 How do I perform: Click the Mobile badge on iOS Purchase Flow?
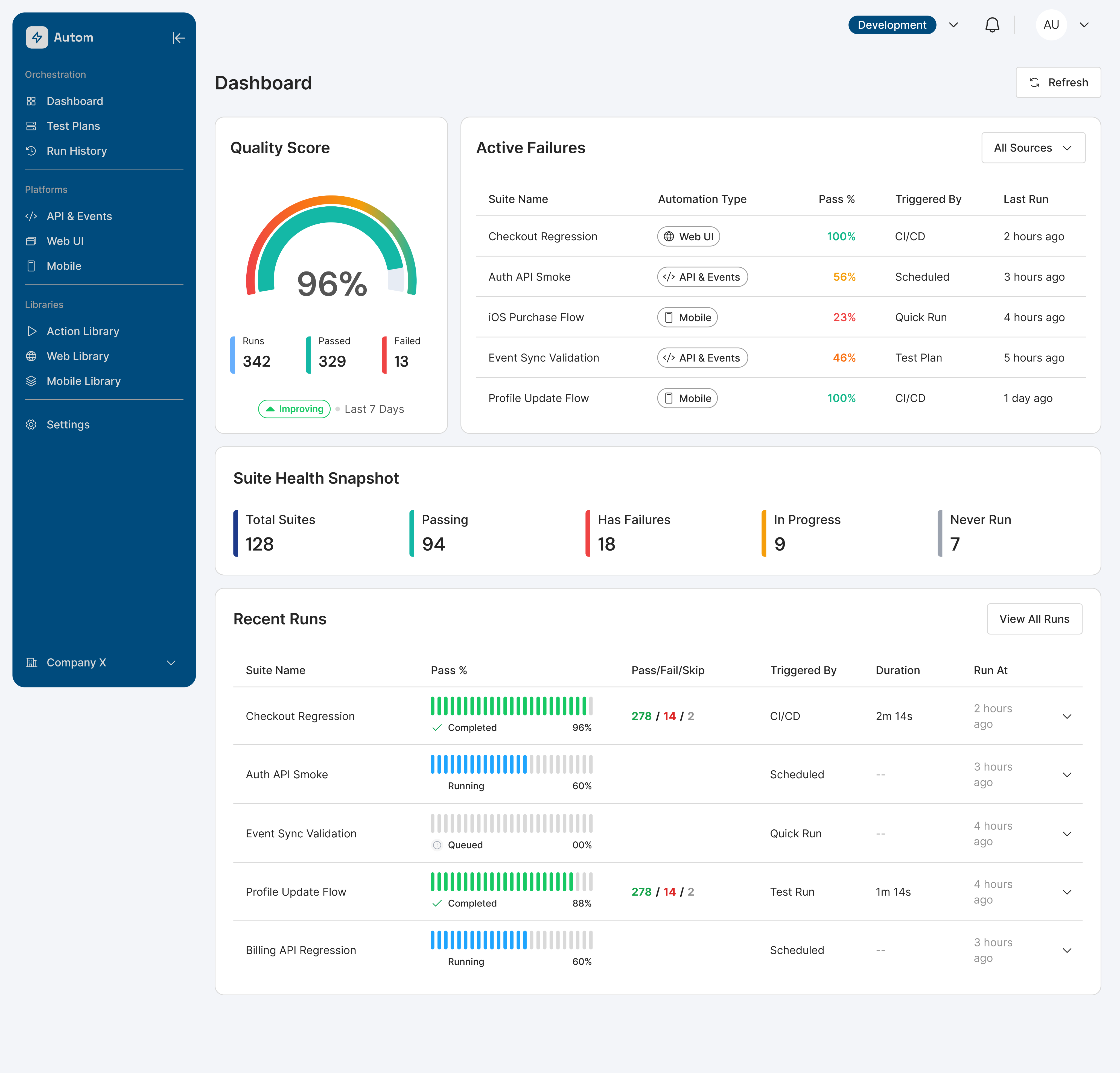[687, 317]
